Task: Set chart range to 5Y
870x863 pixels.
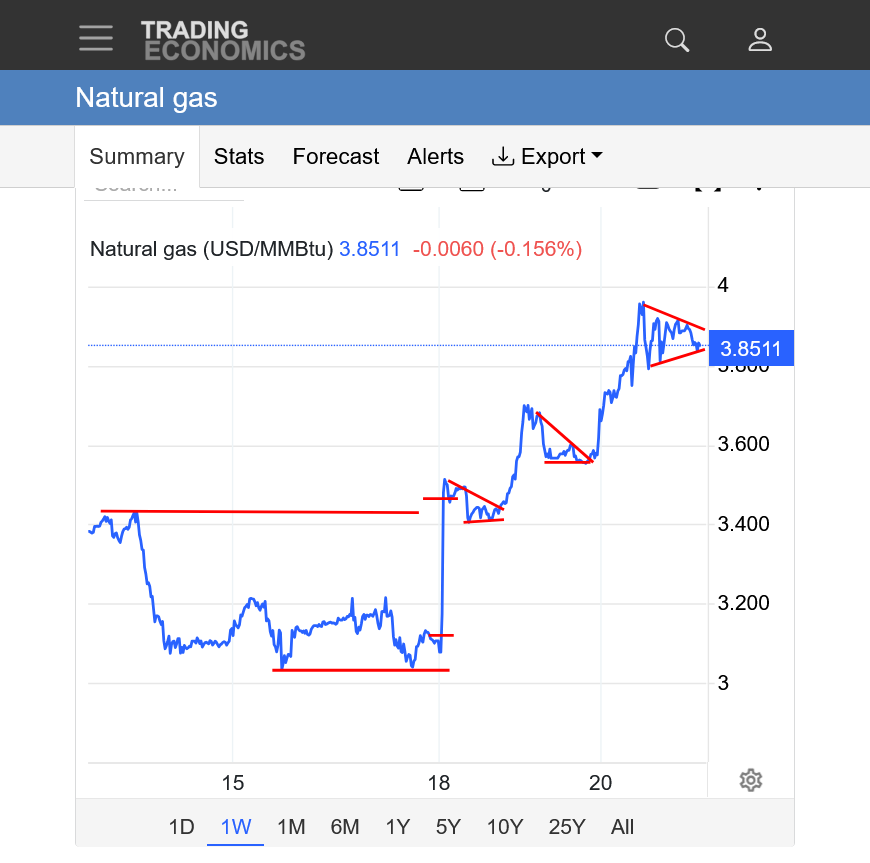Action: pos(448,827)
